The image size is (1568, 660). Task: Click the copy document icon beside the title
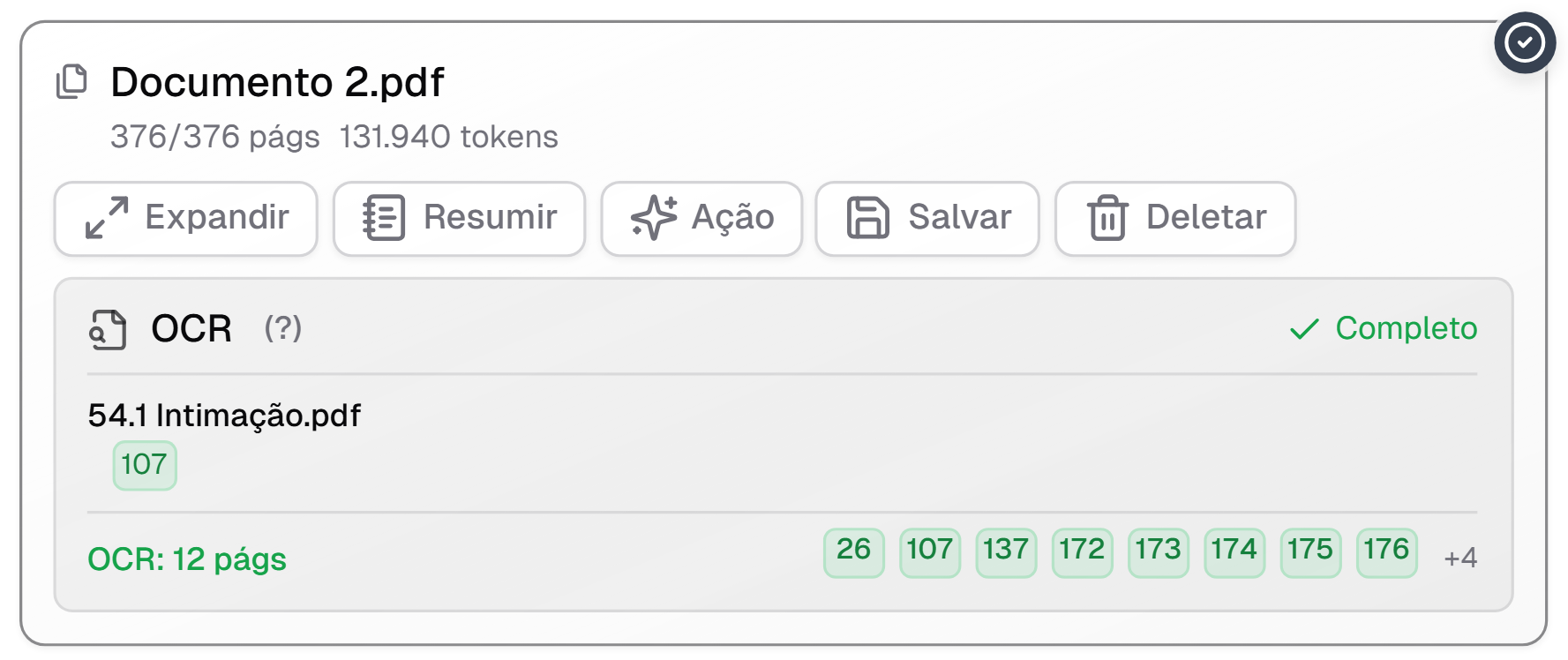tap(72, 82)
